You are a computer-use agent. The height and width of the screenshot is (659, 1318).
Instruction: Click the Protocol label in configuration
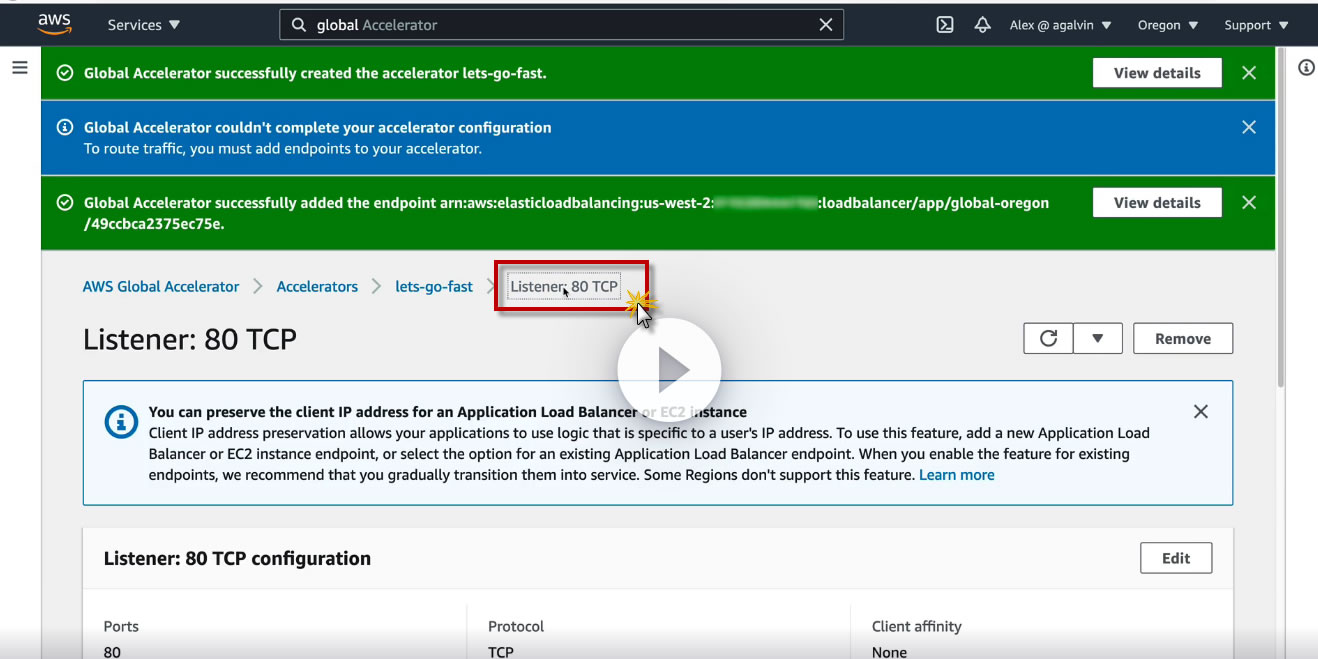point(516,626)
